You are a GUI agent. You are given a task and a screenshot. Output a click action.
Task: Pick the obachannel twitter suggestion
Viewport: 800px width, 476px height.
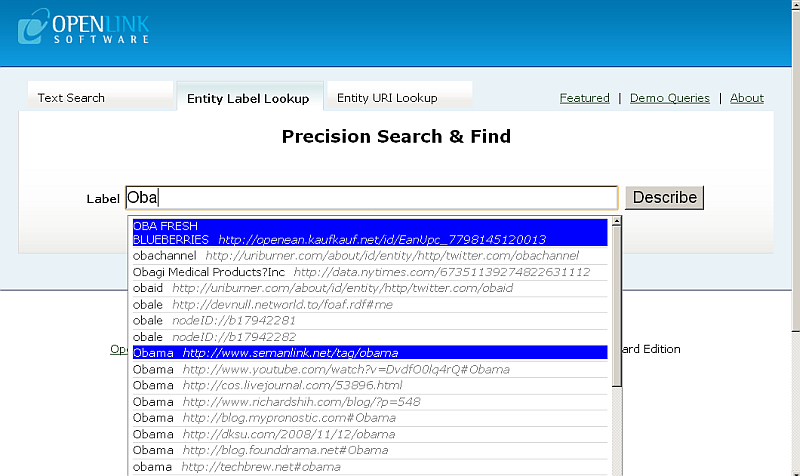[x=370, y=256]
